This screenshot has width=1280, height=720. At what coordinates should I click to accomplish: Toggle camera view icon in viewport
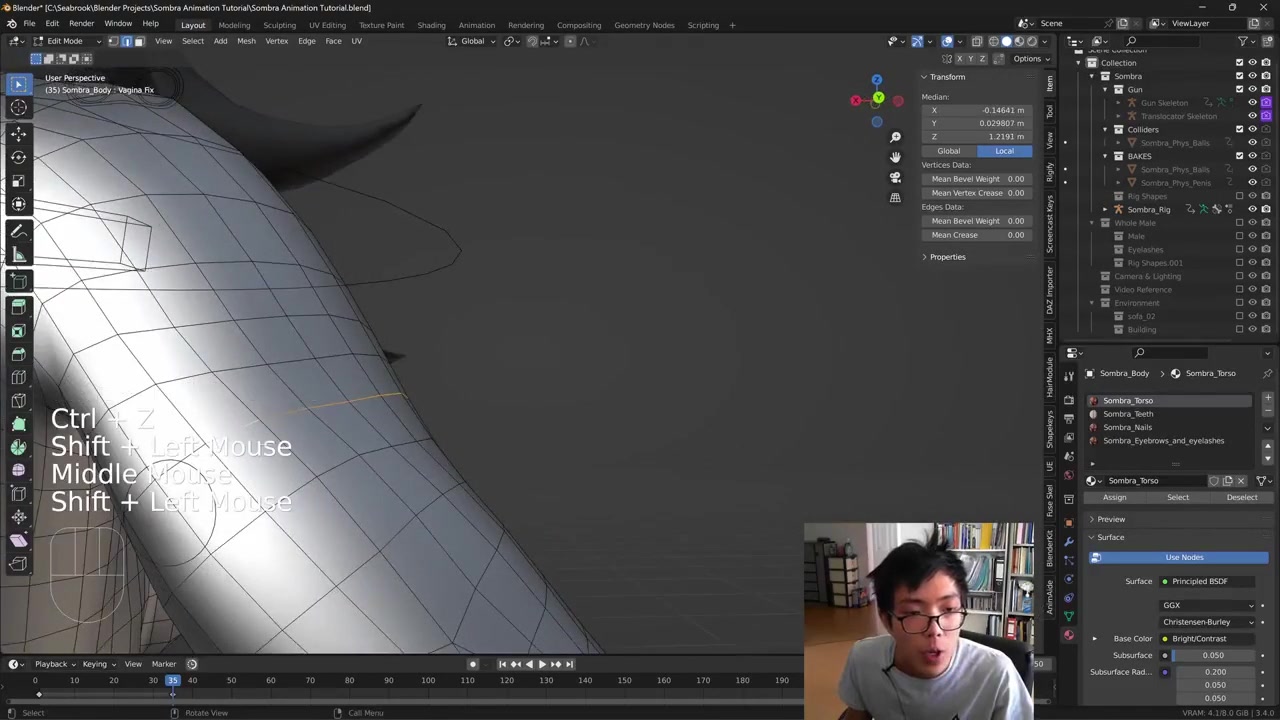click(x=895, y=177)
